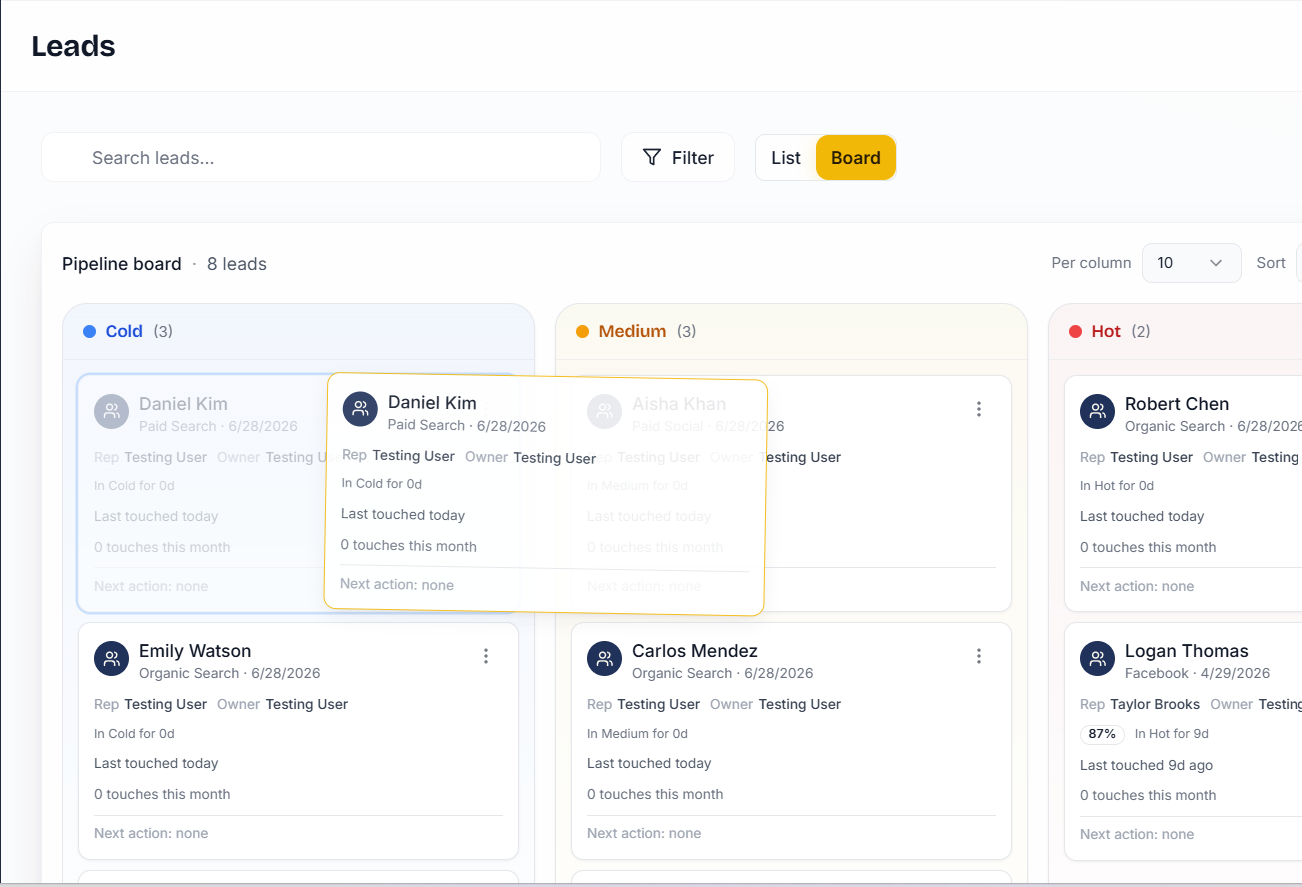Click 'Facebook · 4/29/2026' source text
The width and height of the screenshot is (1302, 887).
tap(1197, 673)
